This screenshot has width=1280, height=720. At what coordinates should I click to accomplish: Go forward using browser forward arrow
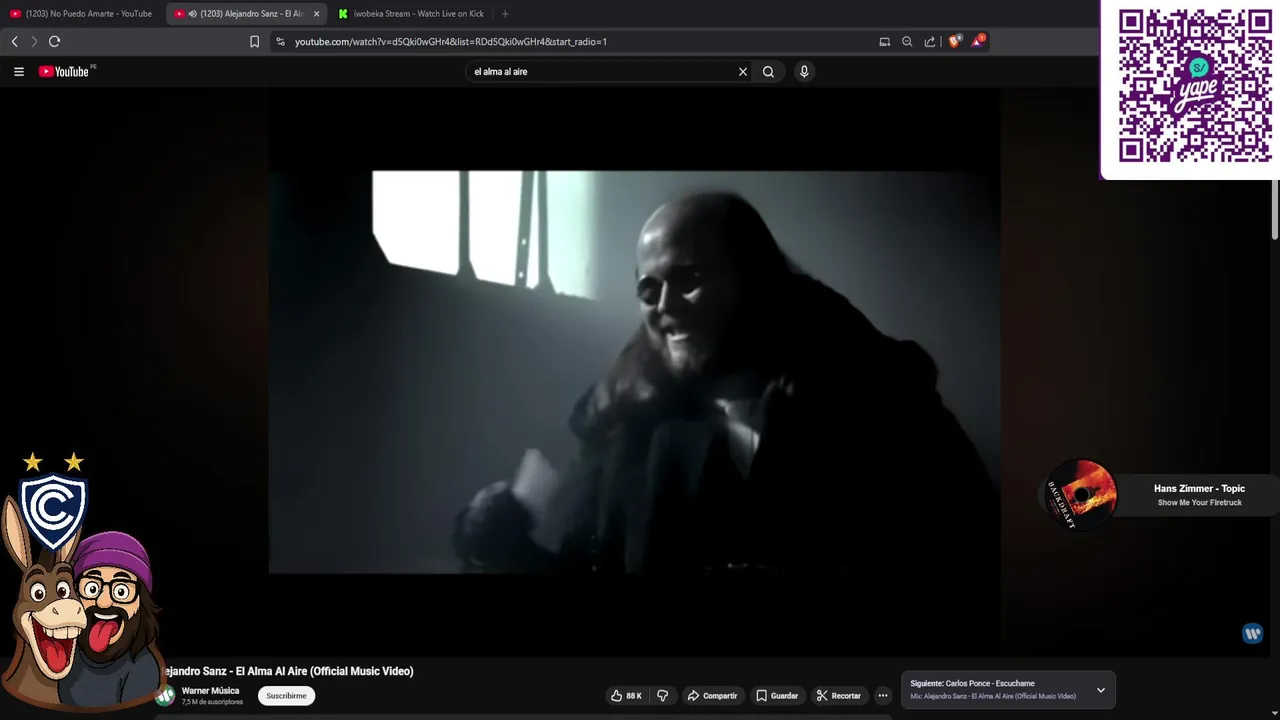coord(34,41)
